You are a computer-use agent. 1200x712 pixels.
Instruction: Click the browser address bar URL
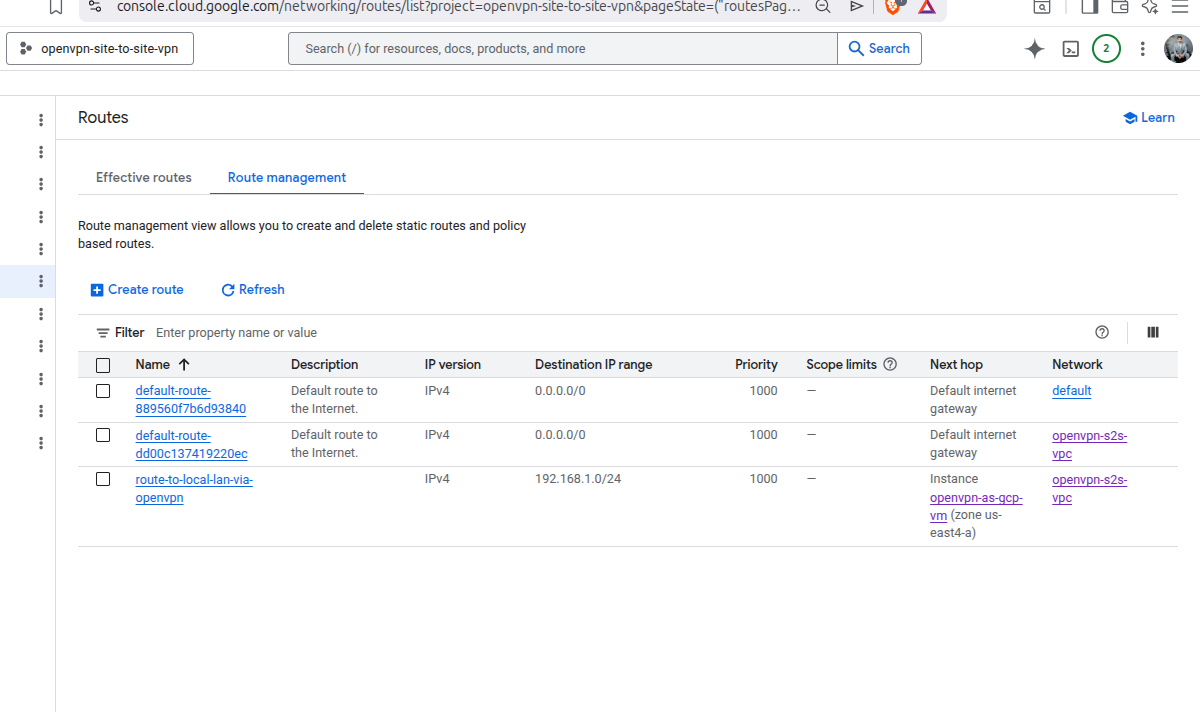pos(460,6)
